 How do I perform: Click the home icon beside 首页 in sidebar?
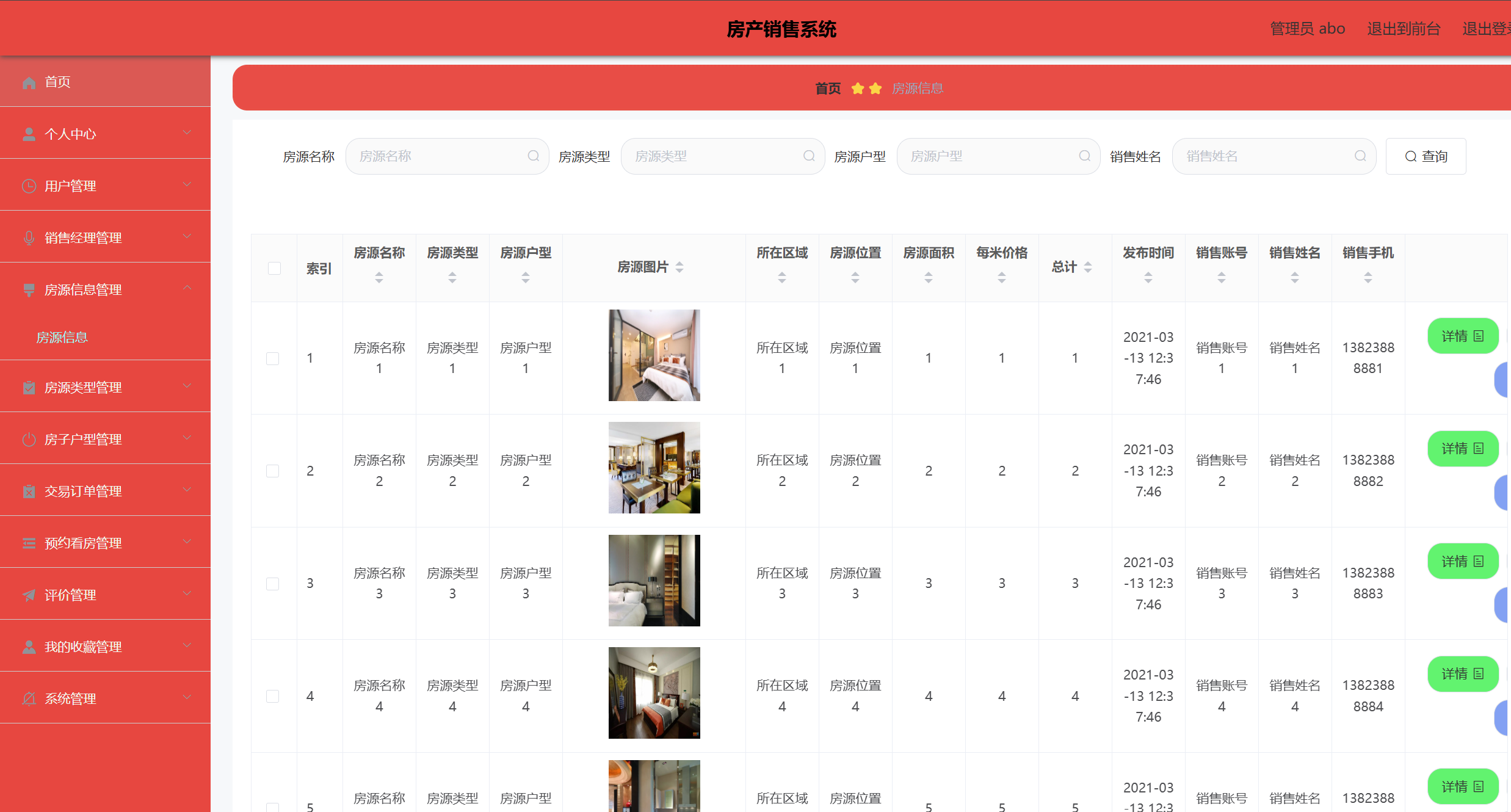pyautogui.click(x=29, y=82)
